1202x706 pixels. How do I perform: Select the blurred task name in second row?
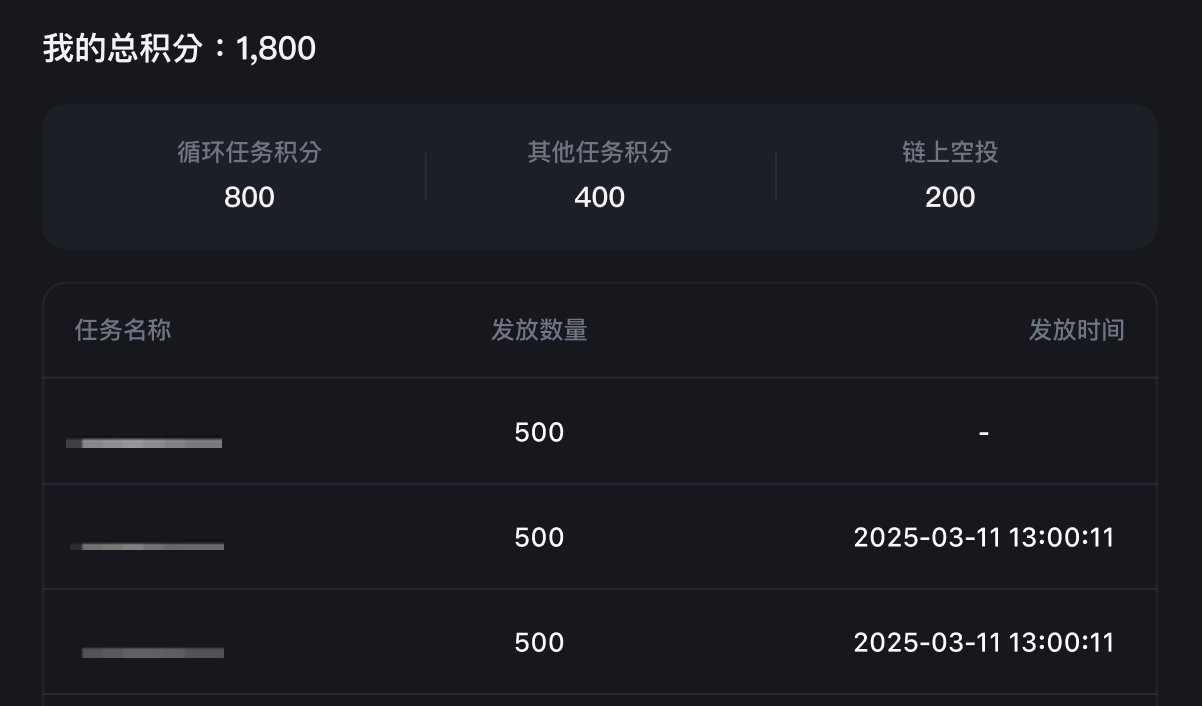(147, 546)
